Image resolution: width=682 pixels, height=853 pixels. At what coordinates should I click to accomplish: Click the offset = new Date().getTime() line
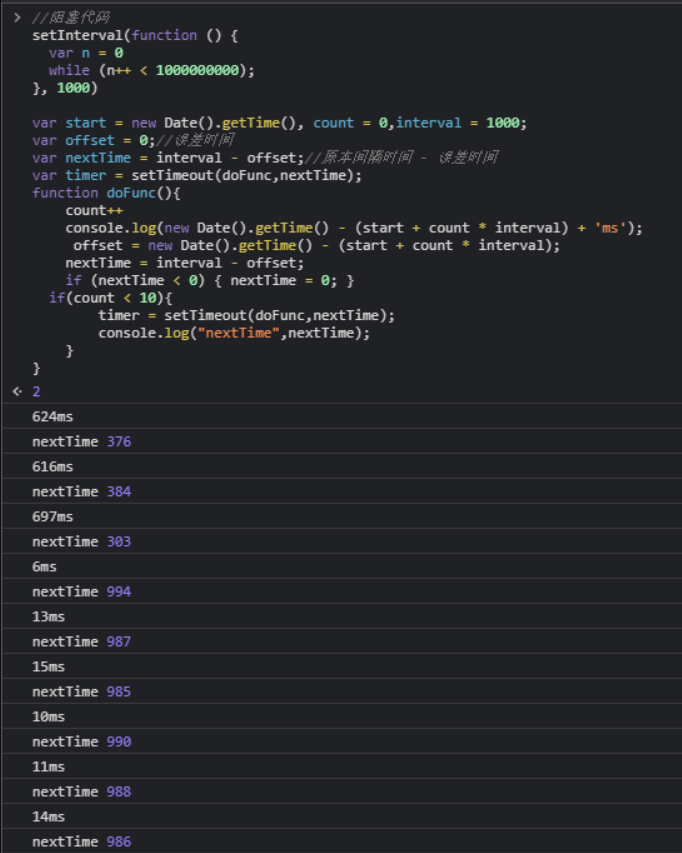coord(317,245)
